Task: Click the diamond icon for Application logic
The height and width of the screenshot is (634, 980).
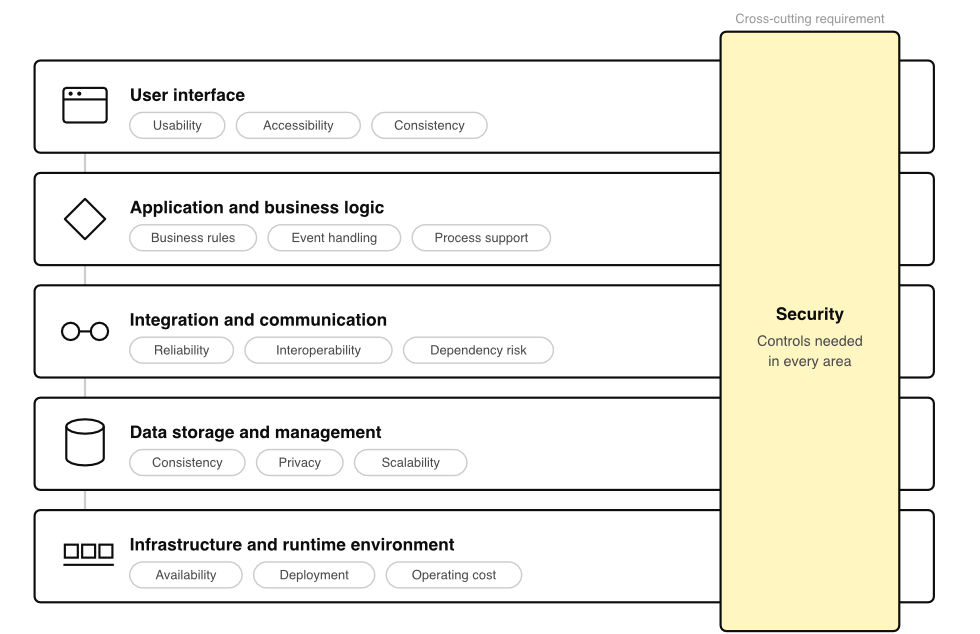Action: click(85, 219)
